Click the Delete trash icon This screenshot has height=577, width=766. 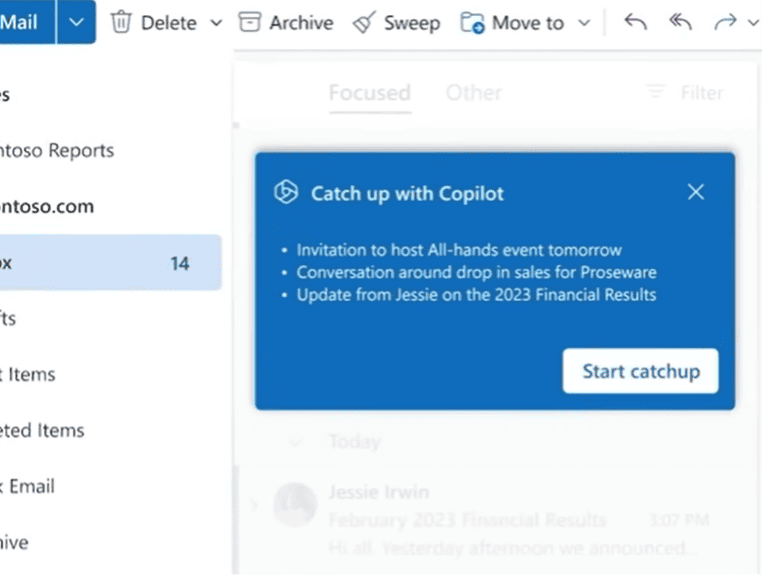pyautogui.click(x=121, y=22)
